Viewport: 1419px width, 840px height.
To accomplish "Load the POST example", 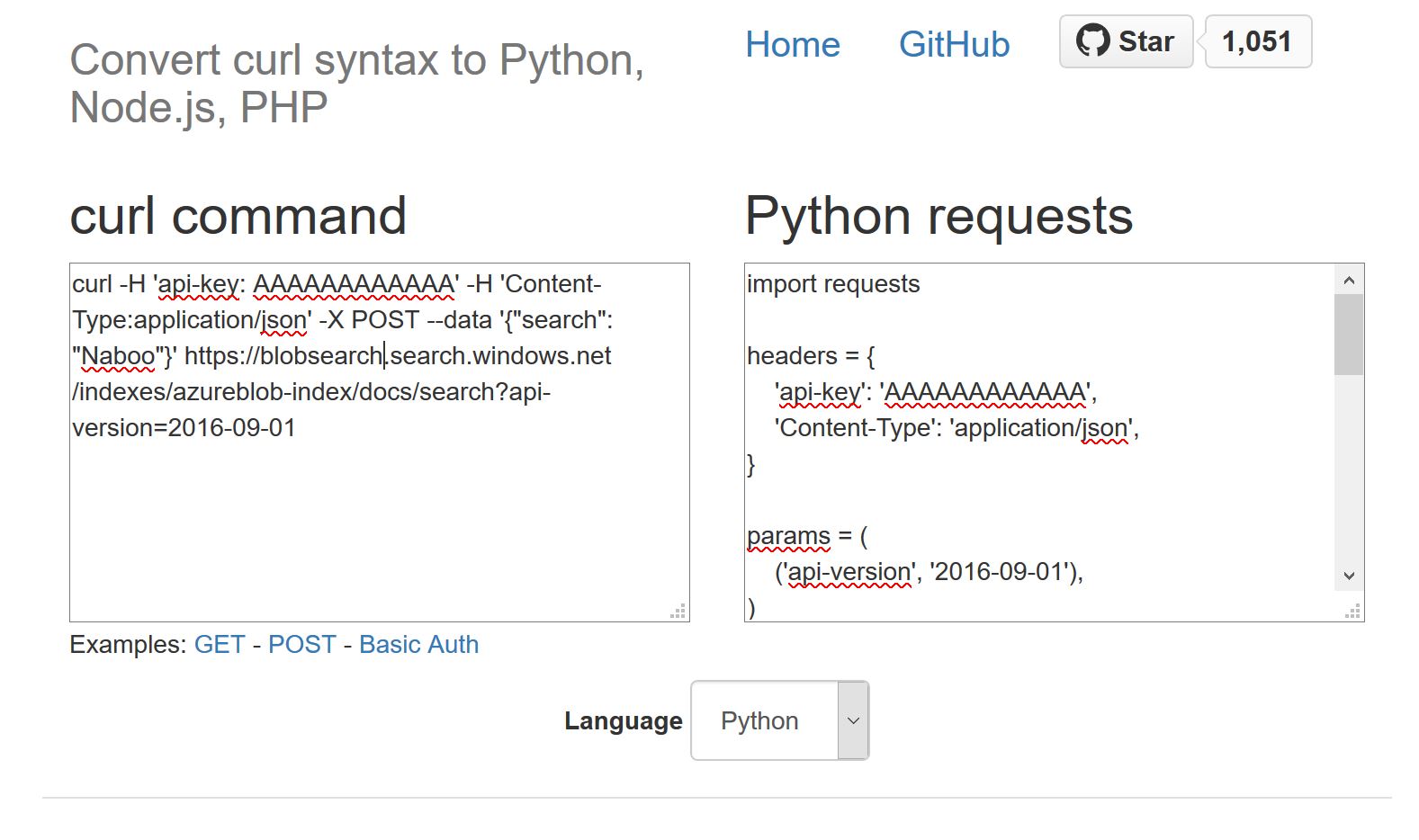I will 301,644.
